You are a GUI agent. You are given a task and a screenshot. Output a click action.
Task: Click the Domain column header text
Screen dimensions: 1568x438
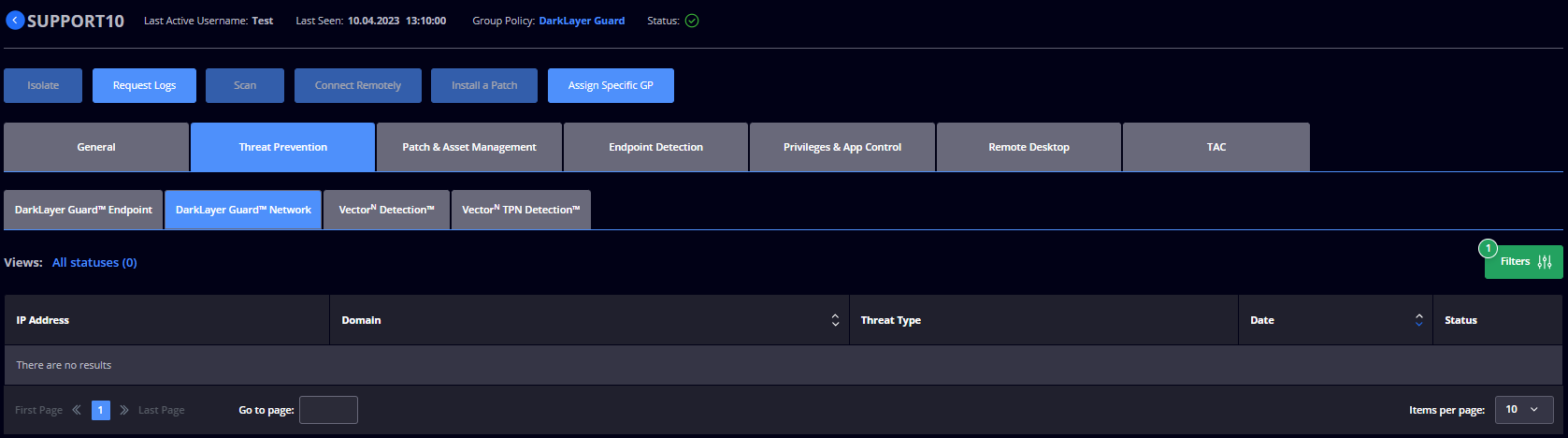pyautogui.click(x=361, y=320)
